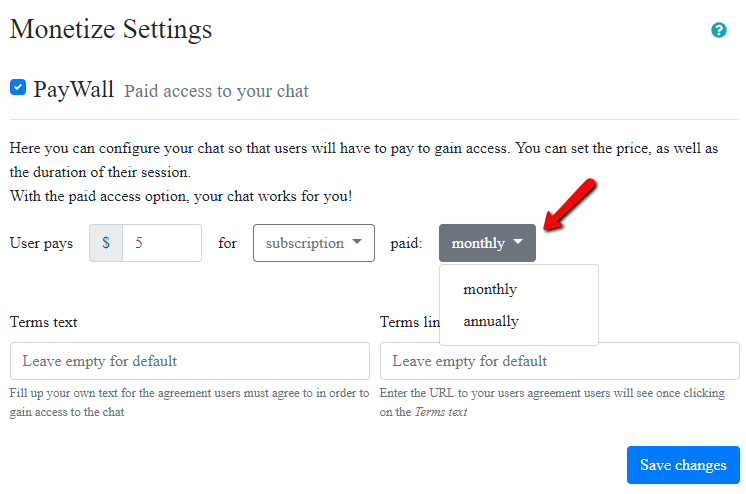
Task: Click the PayWall label text
Action: [x=73, y=89]
